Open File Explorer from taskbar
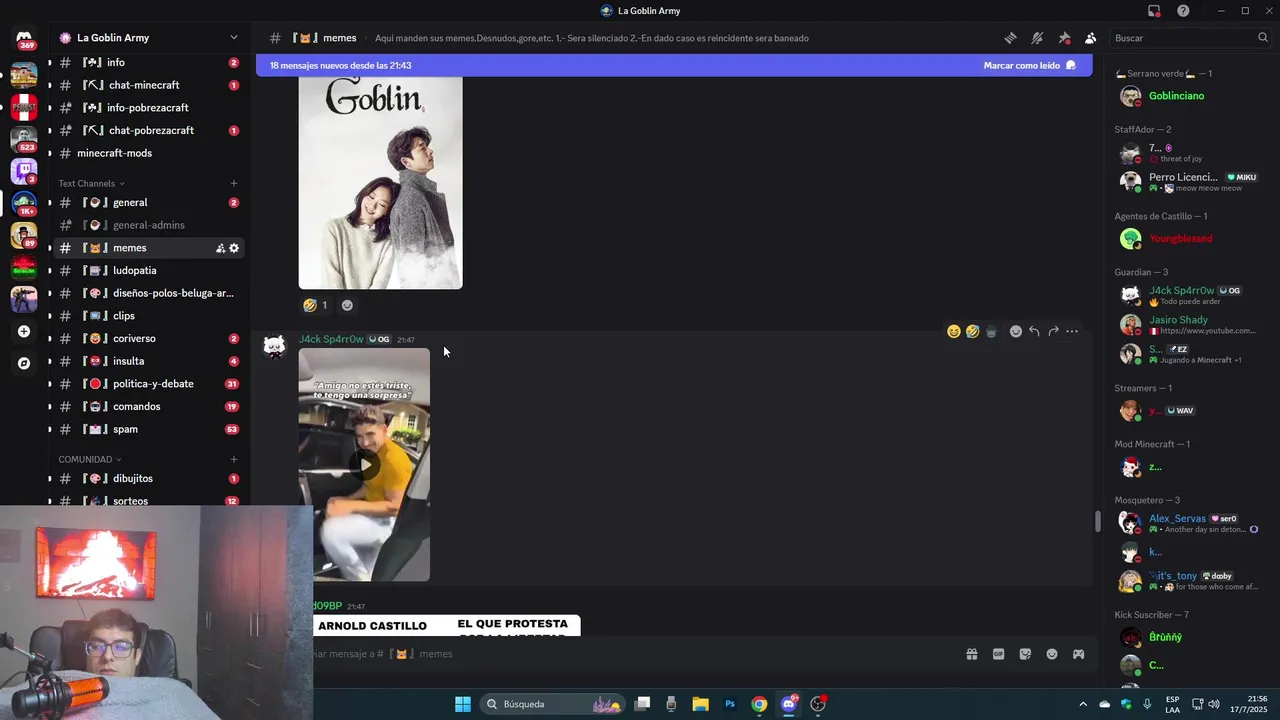Screen dimensions: 1280x720 [700, 704]
